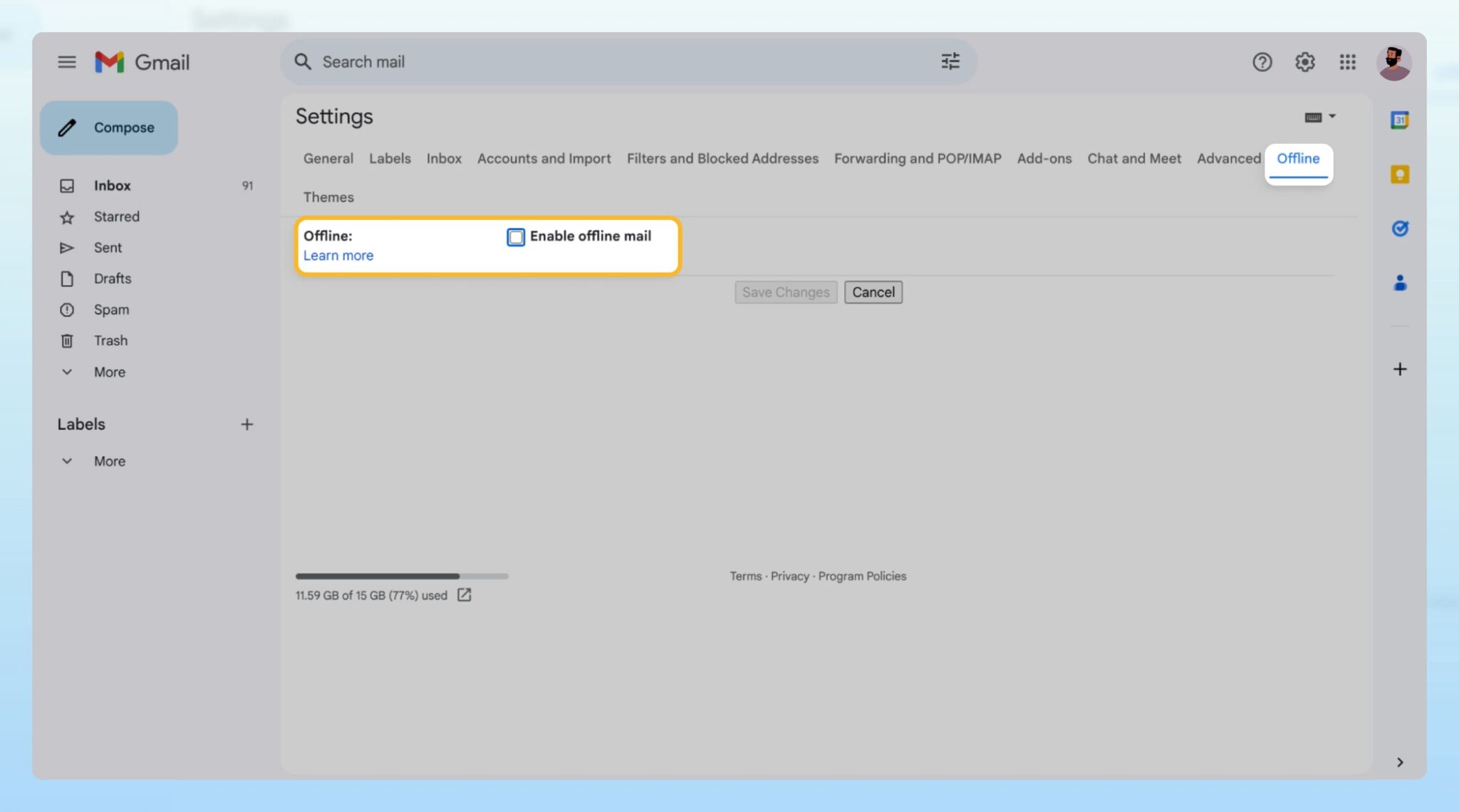1459x812 pixels.
Task: Open the Google apps launcher
Action: [1348, 62]
